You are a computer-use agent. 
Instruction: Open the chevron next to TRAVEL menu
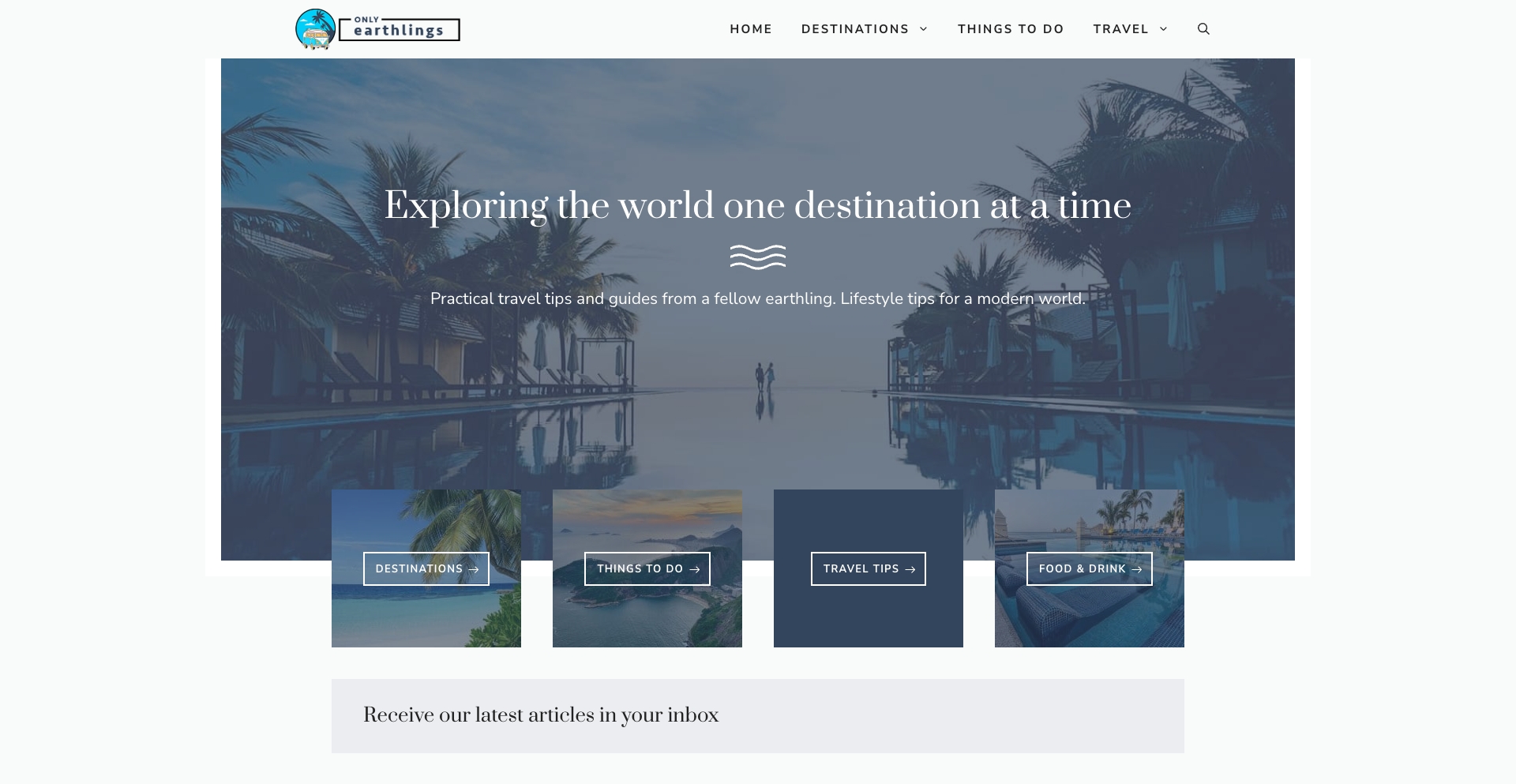pyautogui.click(x=1164, y=29)
